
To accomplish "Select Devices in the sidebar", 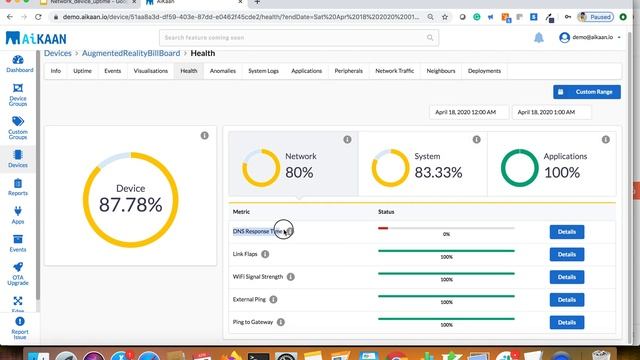I will [x=18, y=159].
